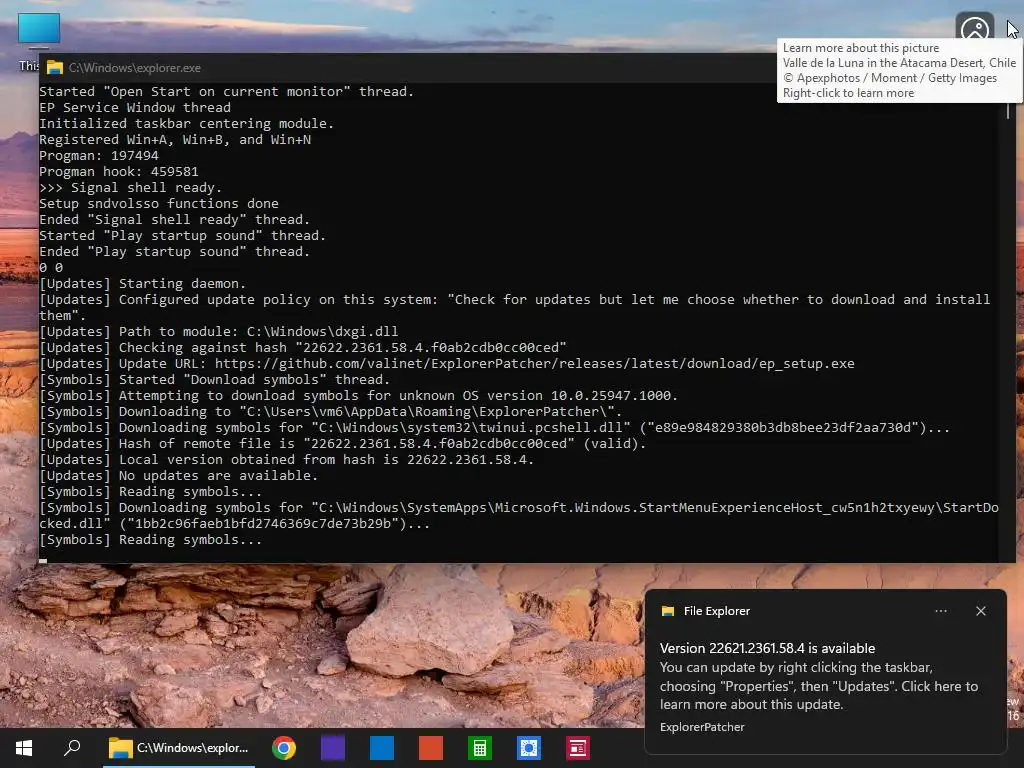Viewport: 1024px width, 768px height.
Task: Open the green Calculator app on taskbar
Action: coord(480,748)
